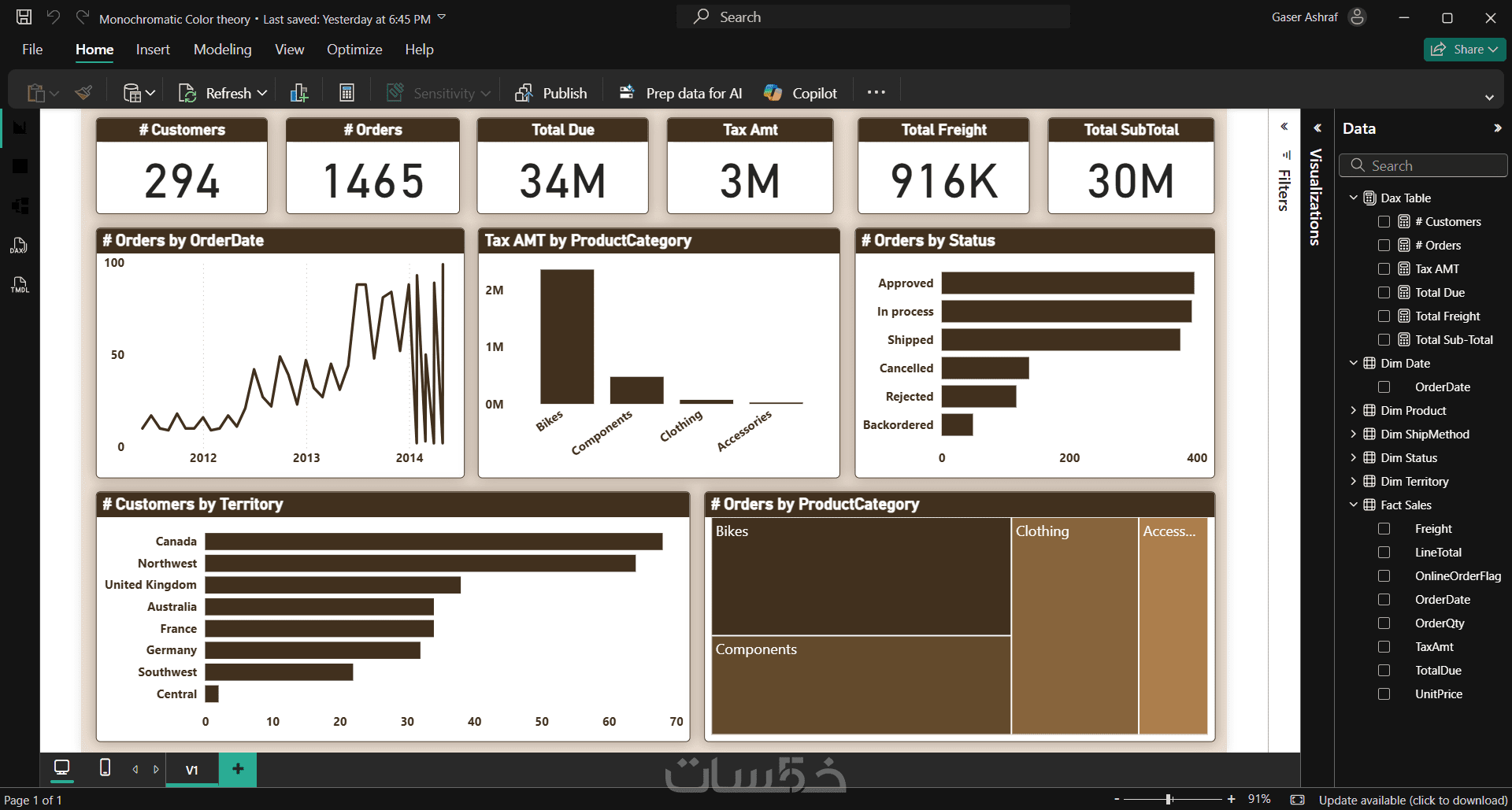Check the # Customers measure checkbox
Screen dimensions: 1512x810
tap(1384, 222)
